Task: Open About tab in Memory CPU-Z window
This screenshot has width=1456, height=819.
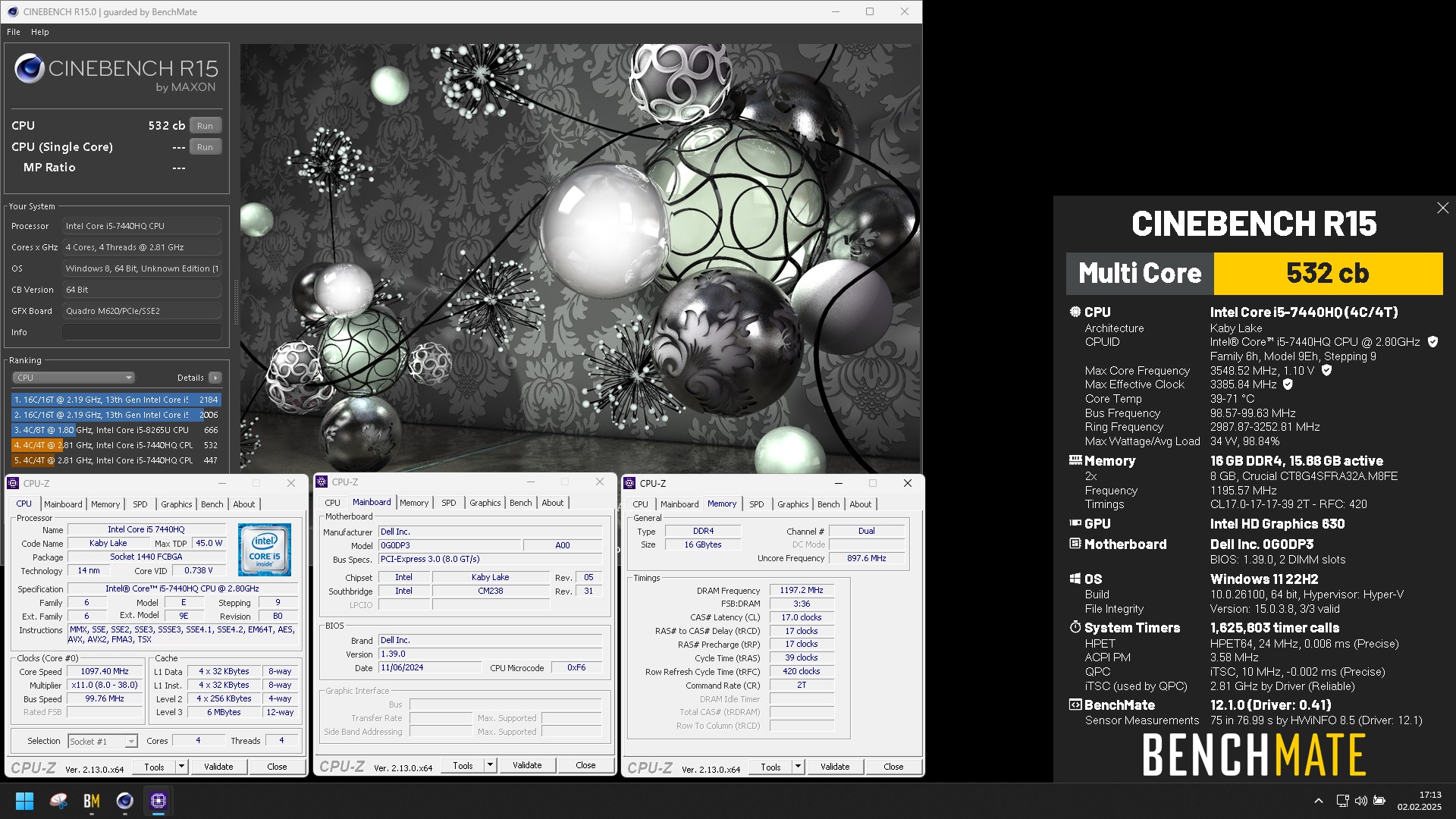Action: (861, 504)
